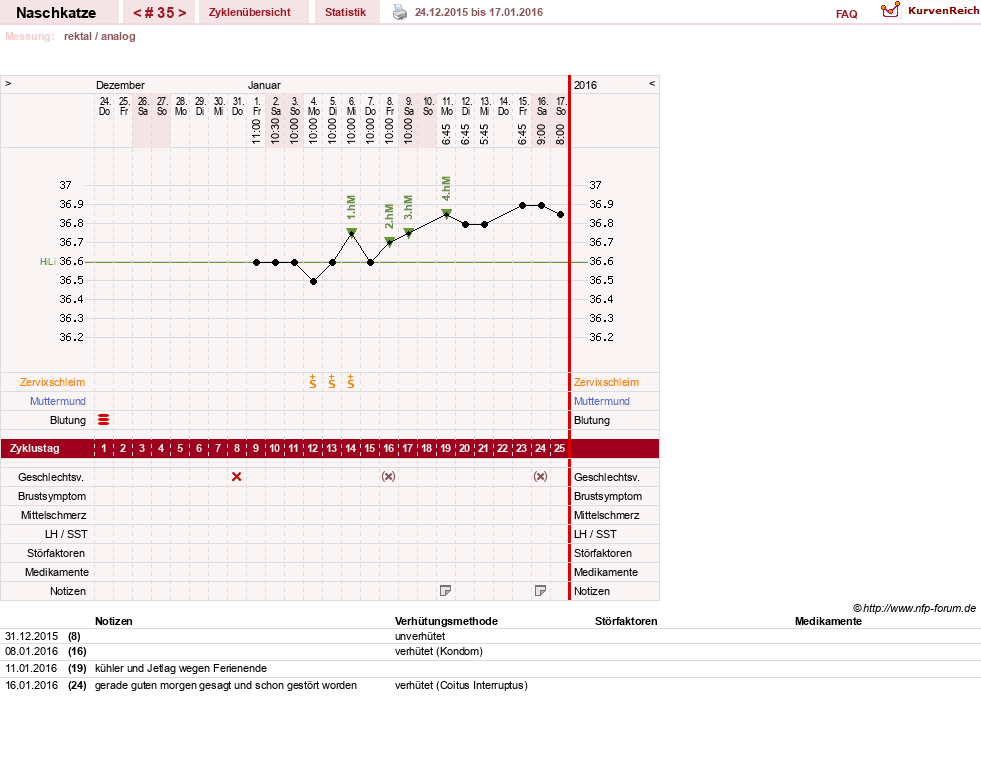This screenshot has width=981, height=780.
Task: Click the 31.12.2015 row in notes table
Action: pos(490,636)
